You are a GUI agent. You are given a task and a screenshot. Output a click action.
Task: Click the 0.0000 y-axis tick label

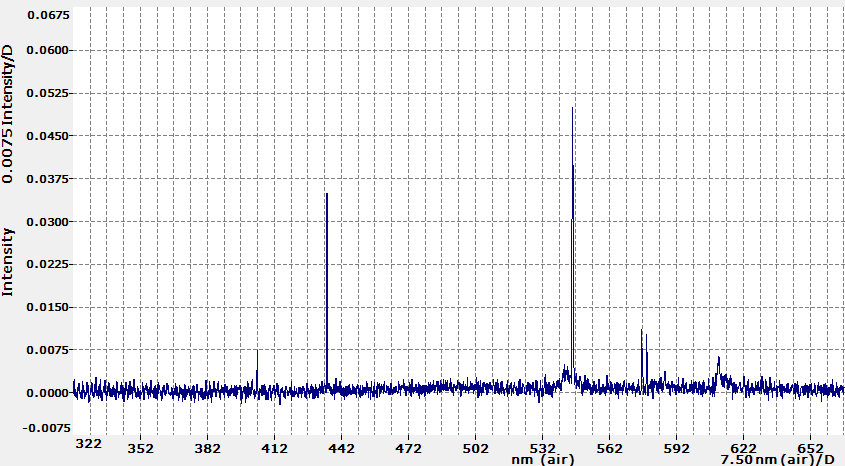(48, 393)
